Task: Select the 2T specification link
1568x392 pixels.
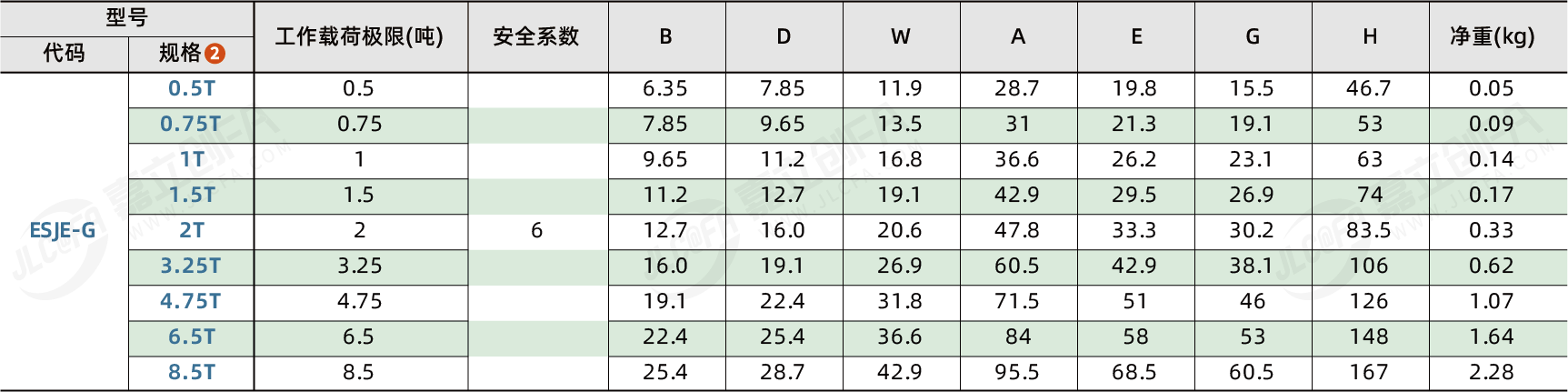Action: pos(192,230)
